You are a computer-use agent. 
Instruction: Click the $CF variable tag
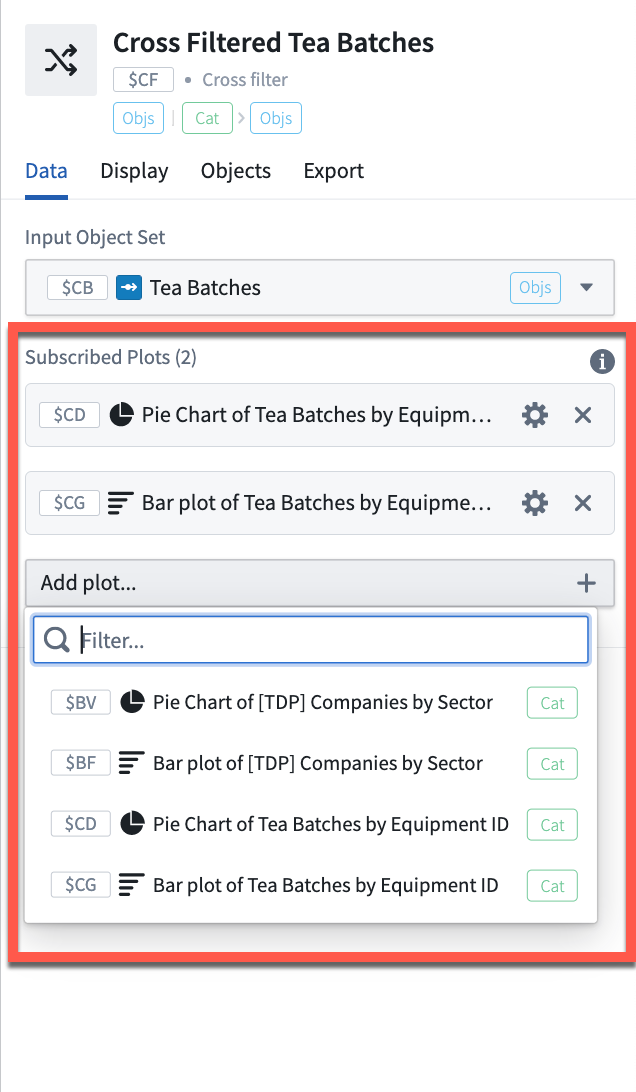coord(143,80)
